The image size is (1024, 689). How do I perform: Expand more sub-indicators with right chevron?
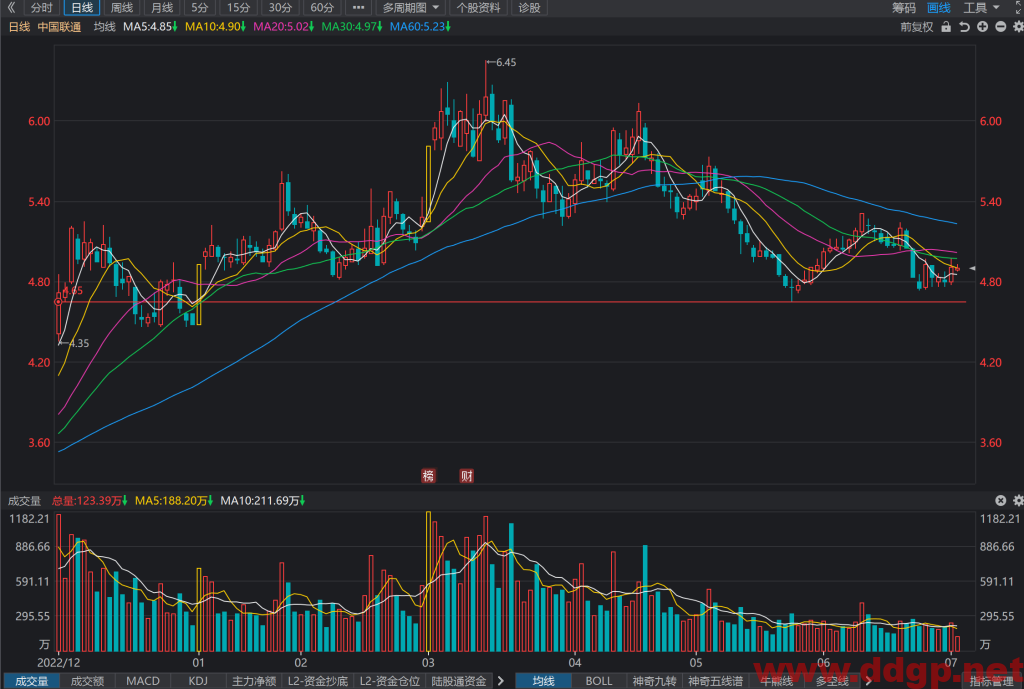tap(501, 681)
